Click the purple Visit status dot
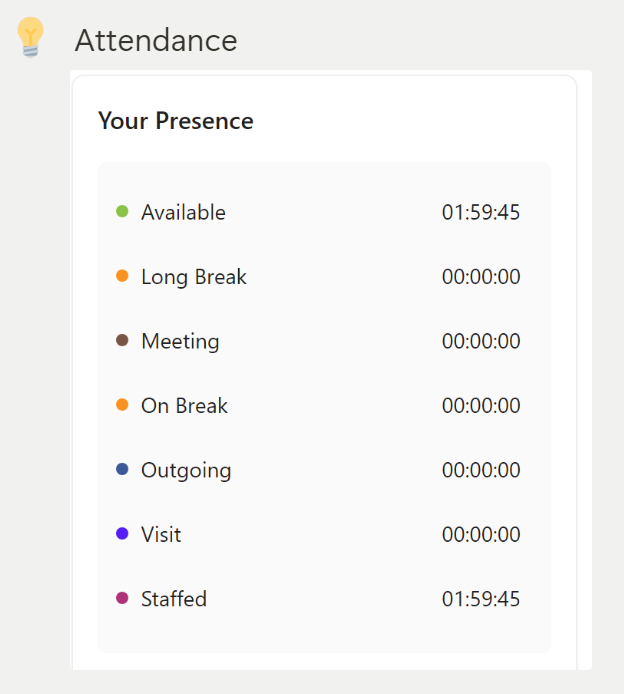 123,534
